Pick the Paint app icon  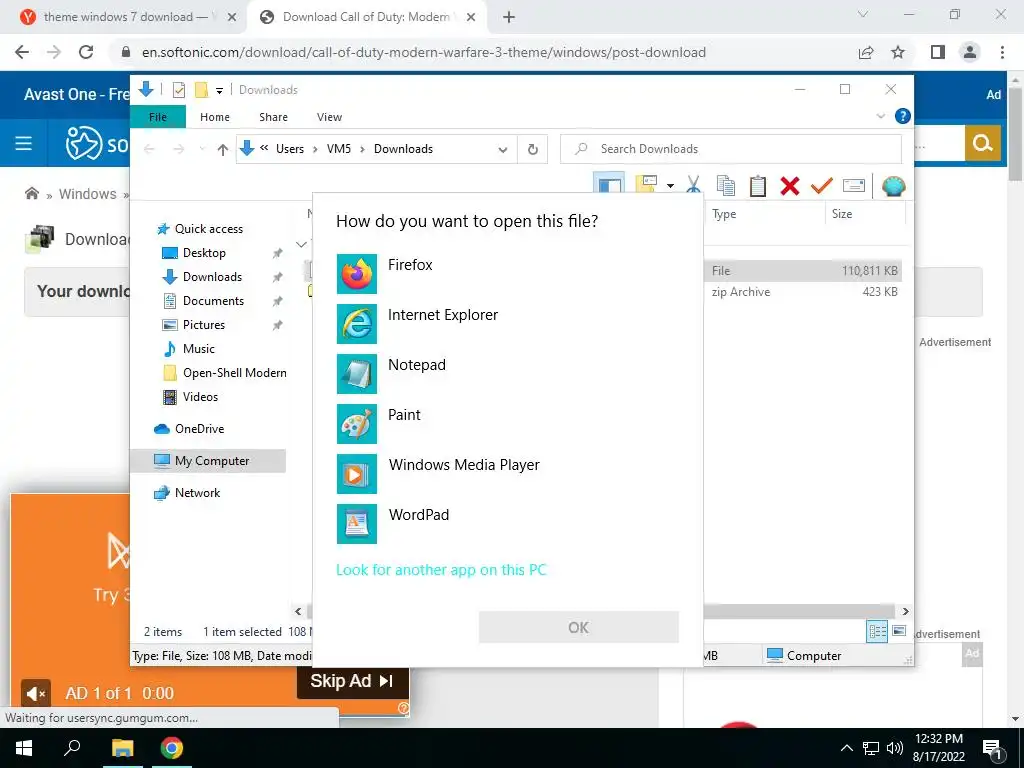[357, 424]
